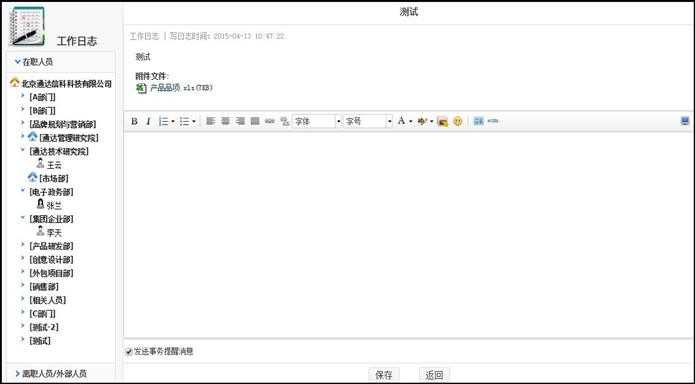Collapse the 在职人员 panel header
The width and height of the screenshot is (695, 384).
tap(61, 62)
